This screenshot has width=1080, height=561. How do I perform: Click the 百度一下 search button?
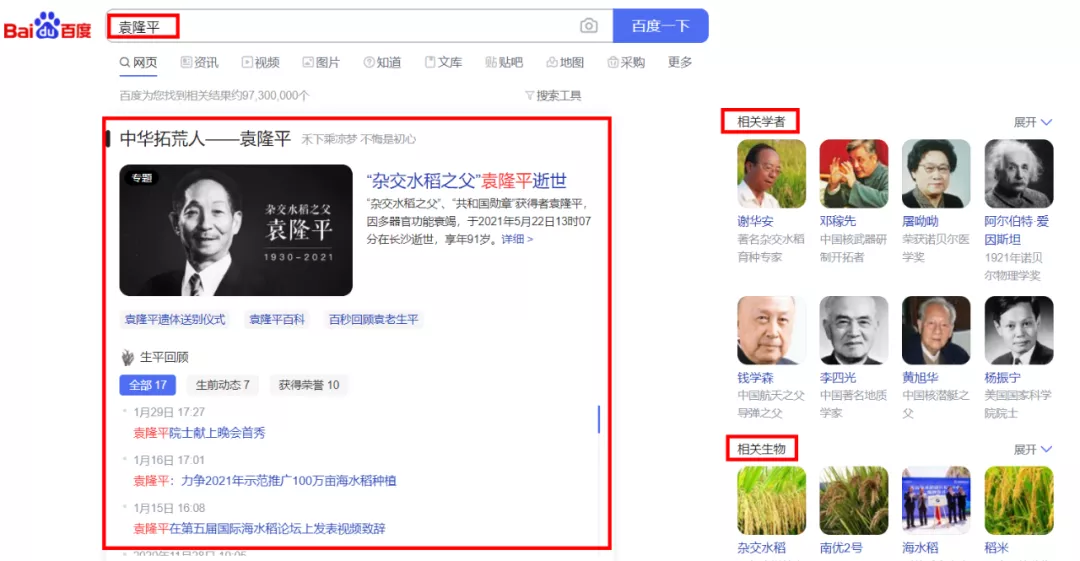point(661,26)
